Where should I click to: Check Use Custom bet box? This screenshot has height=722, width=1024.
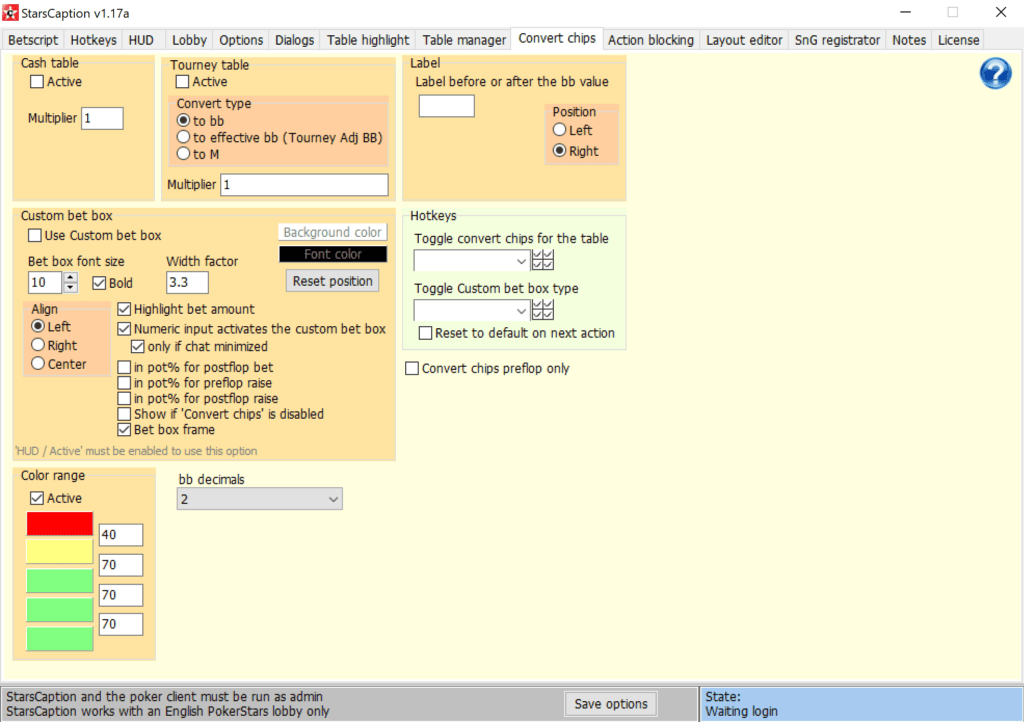point(35,236)
